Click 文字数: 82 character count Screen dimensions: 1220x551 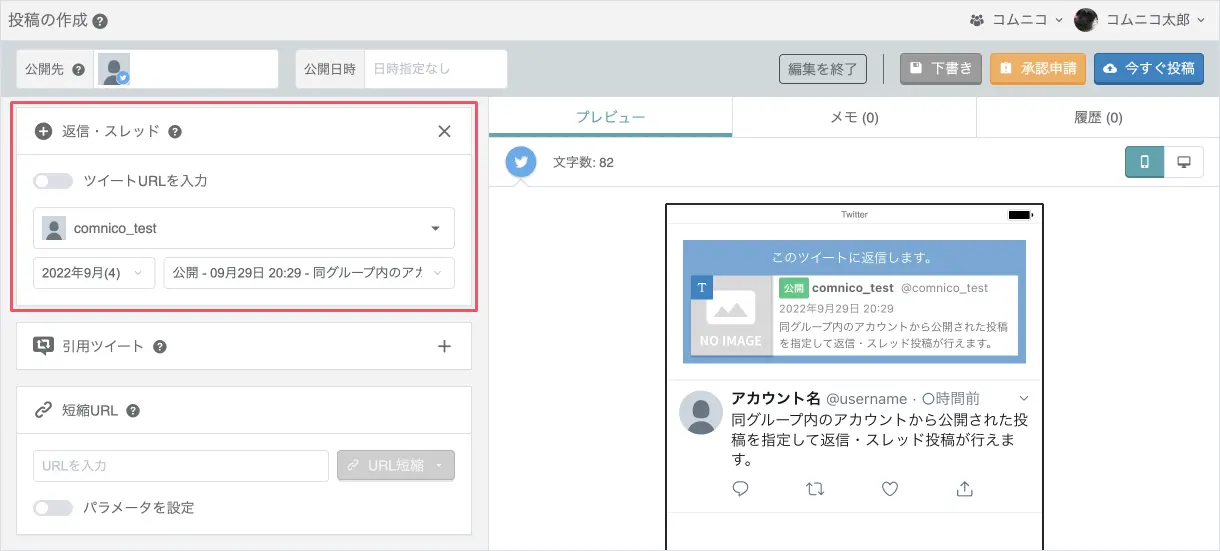point(583,162)
